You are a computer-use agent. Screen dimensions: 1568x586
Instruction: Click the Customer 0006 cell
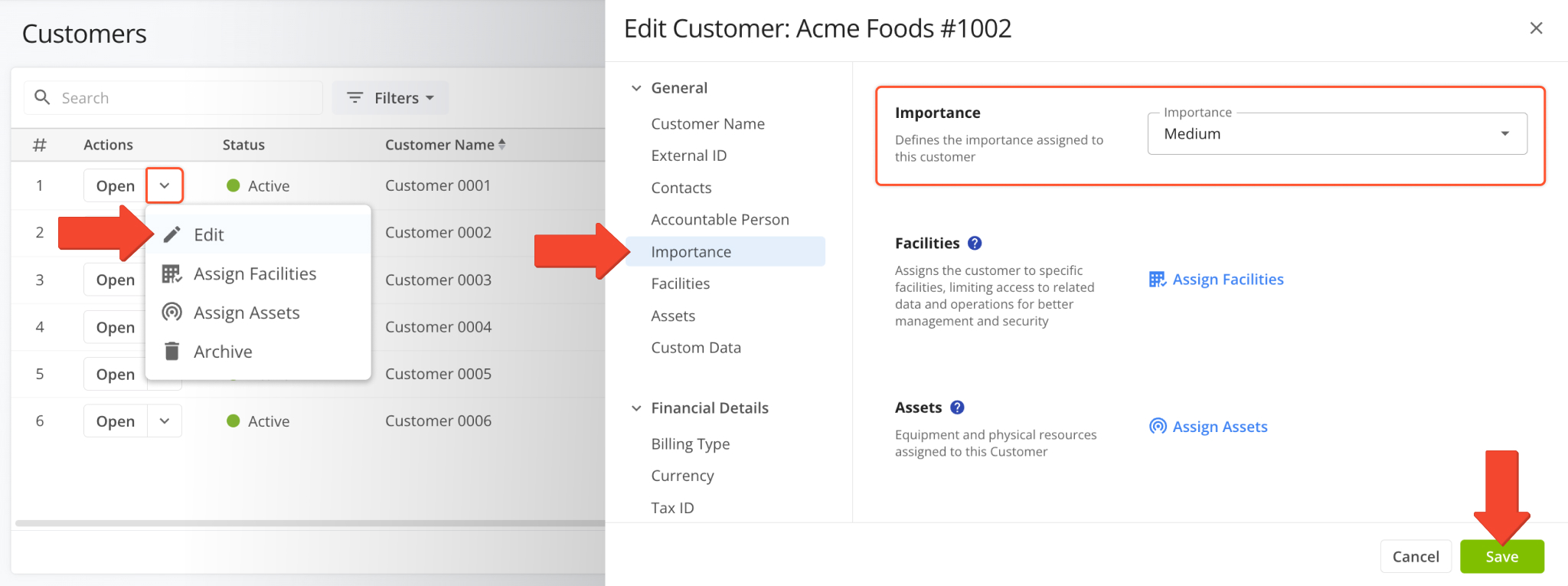438,421
